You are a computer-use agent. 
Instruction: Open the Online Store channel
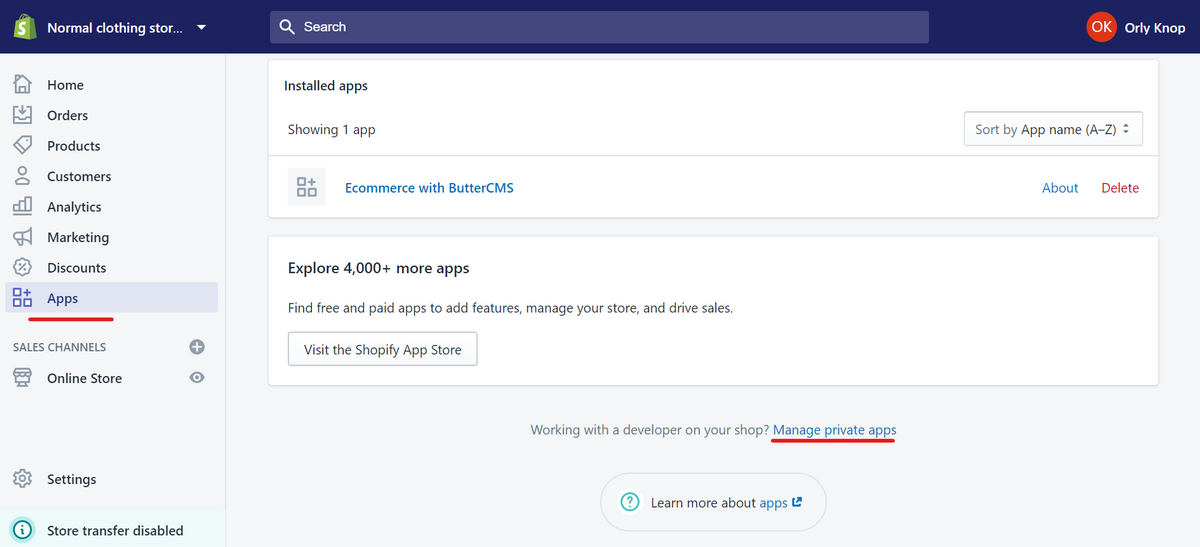point(84,378)
